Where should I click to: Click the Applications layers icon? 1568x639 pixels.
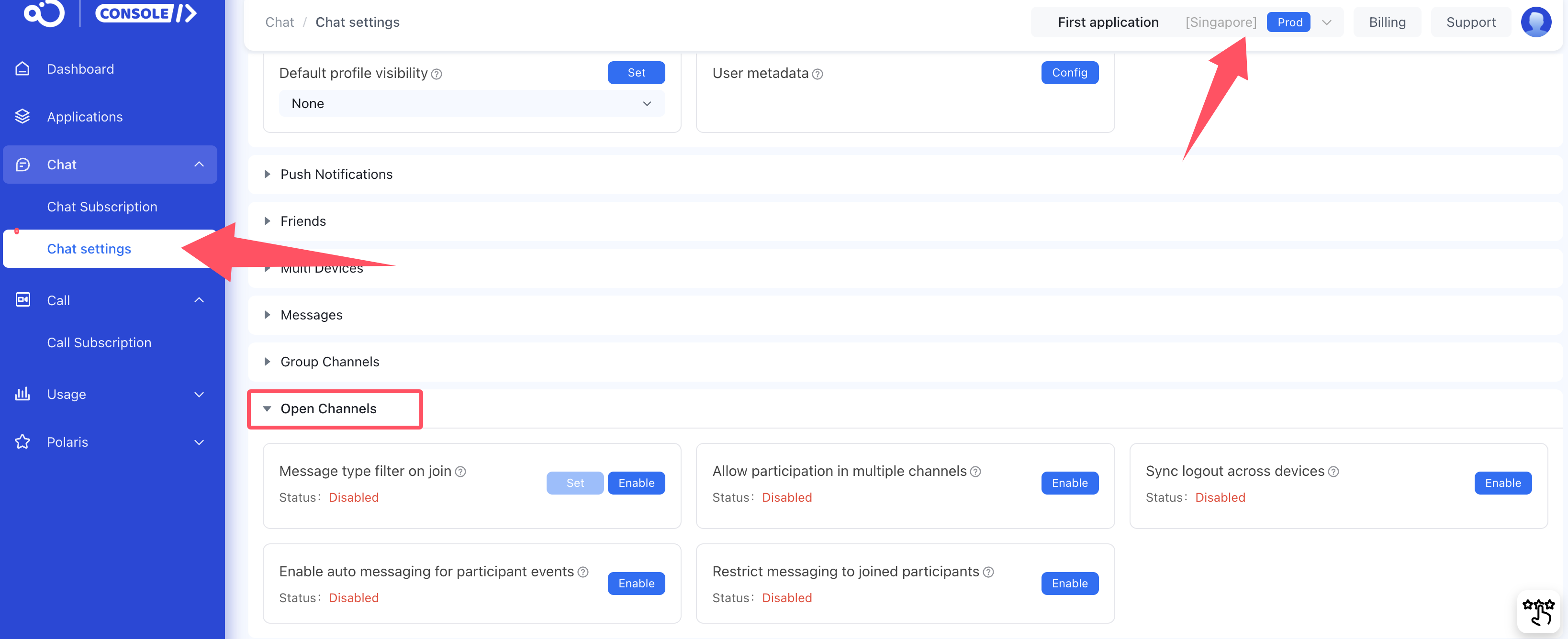22,116
